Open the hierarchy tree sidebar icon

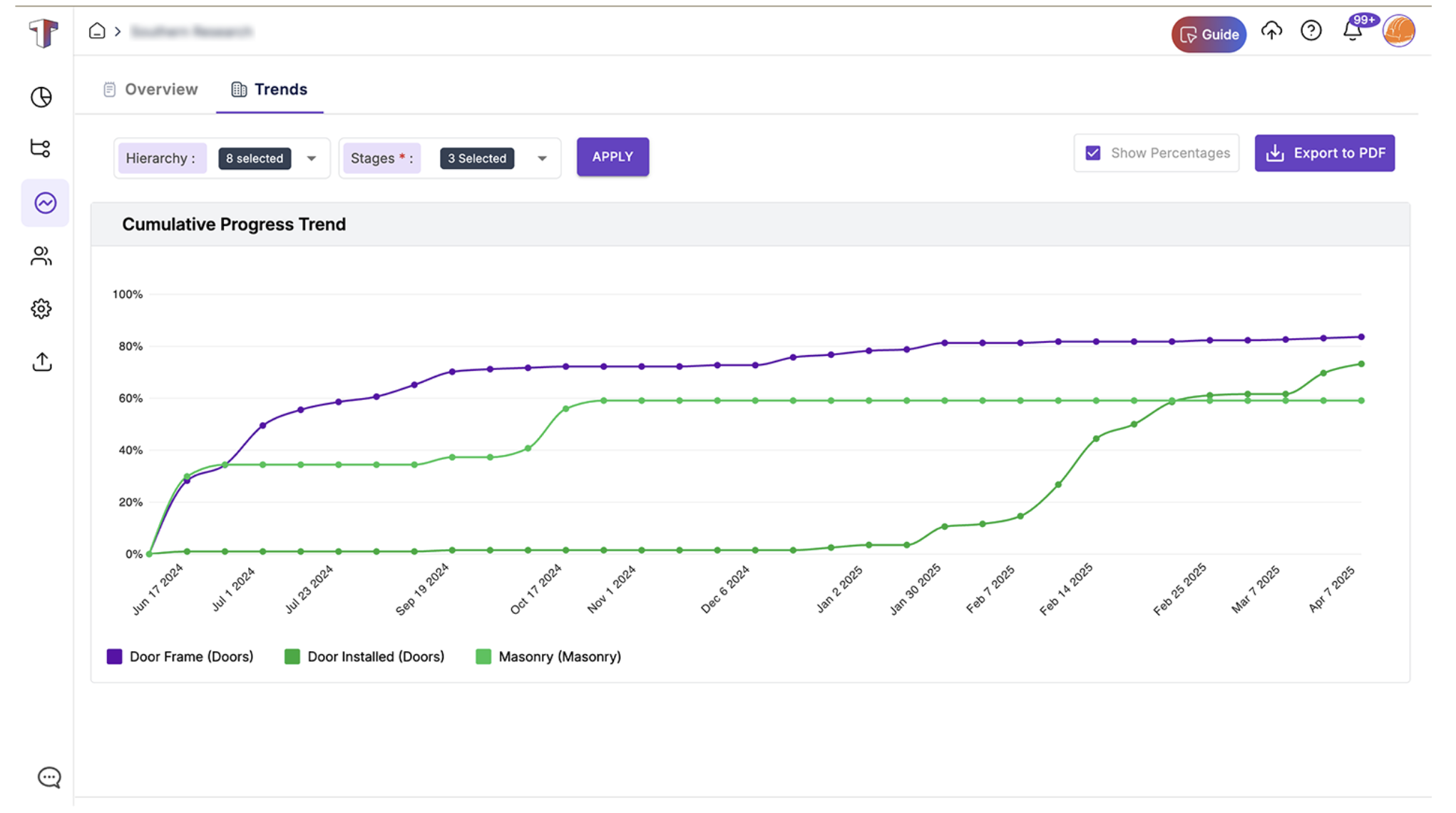tap(41, 148)
